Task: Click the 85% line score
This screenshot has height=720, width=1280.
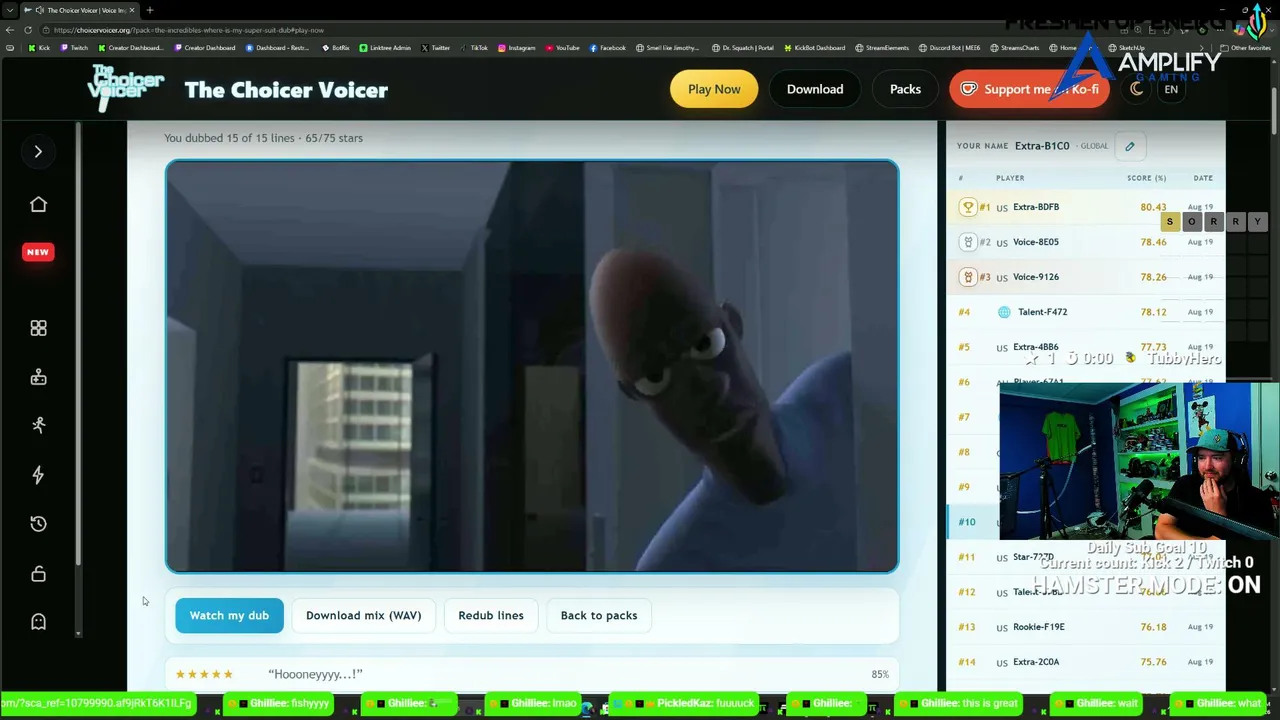Action: coord(880,675)
